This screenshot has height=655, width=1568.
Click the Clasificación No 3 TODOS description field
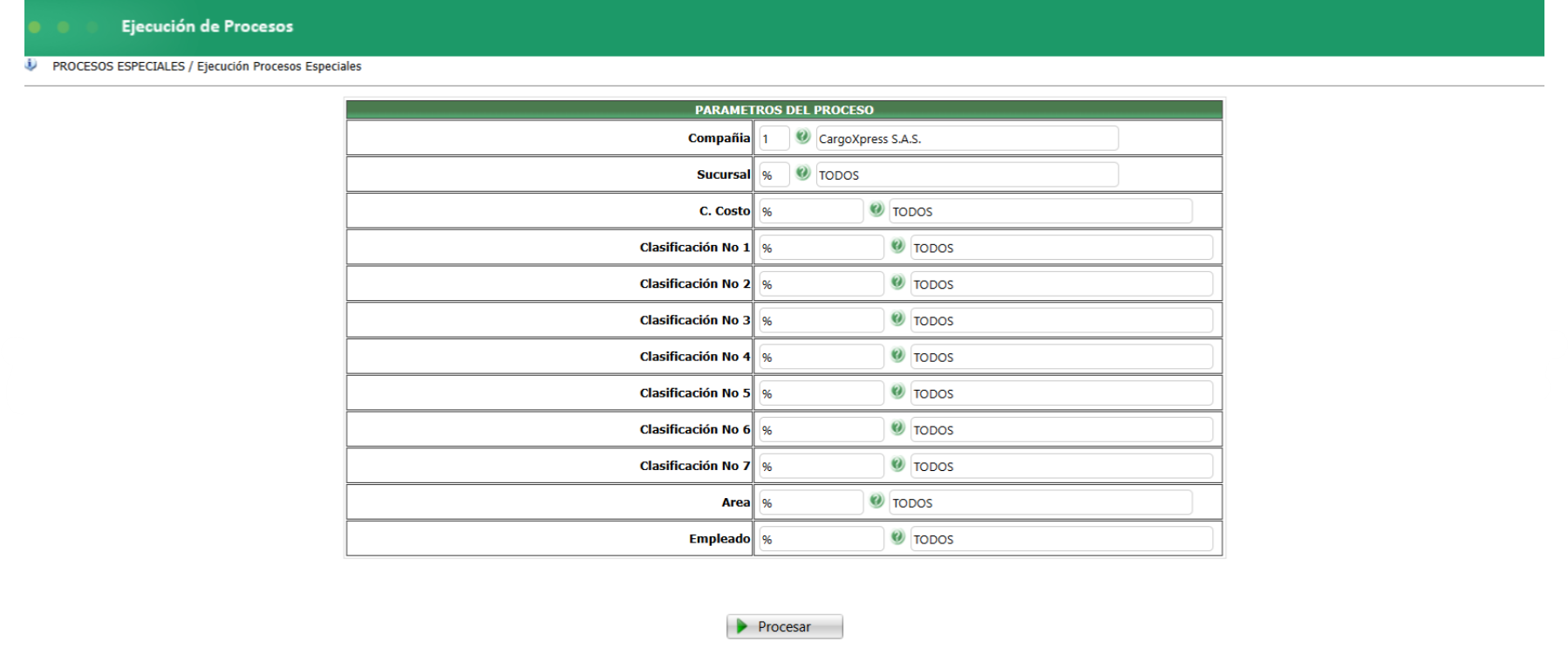pyautogui.click(x=1061, y=320)
